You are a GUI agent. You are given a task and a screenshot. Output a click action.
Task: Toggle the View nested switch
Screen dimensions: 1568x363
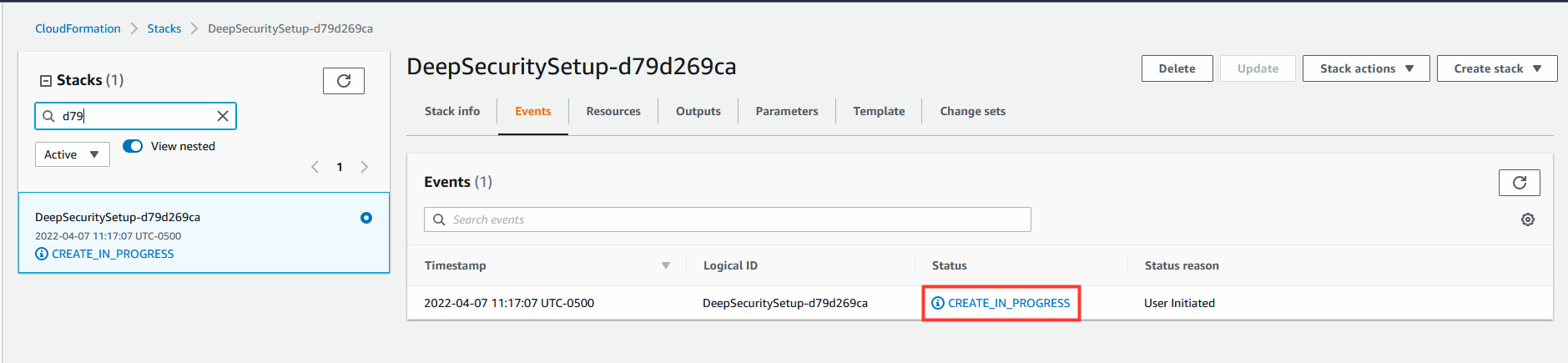pos(133,146)
